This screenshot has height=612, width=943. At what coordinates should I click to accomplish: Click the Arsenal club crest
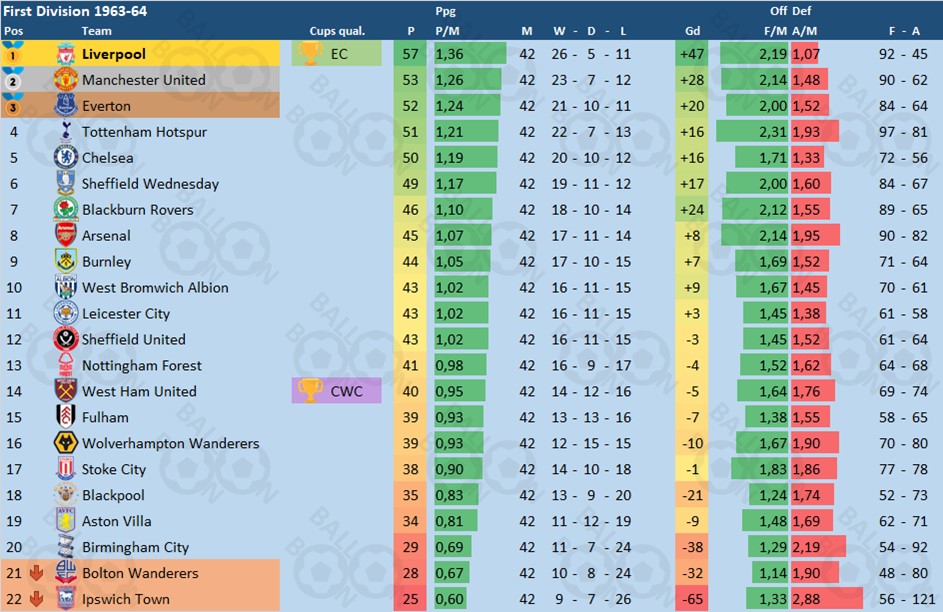pyautogui.click(x=66, y=235)
